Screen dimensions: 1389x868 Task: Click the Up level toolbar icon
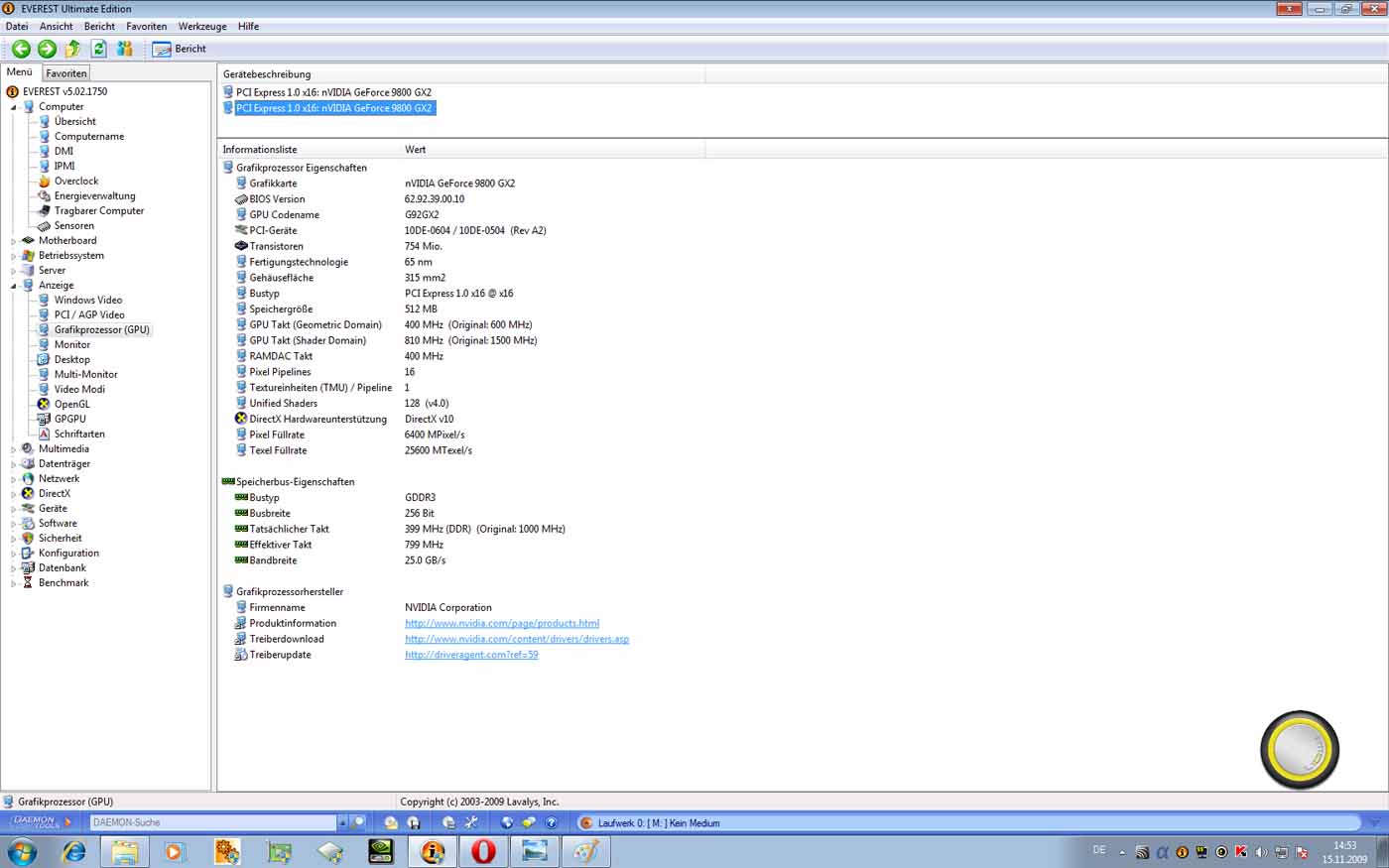(x=72, y=49)
